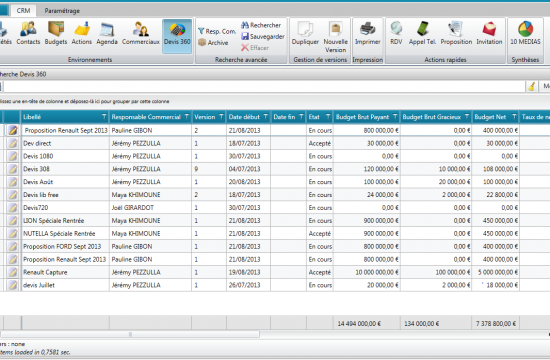Click the 134 000,00 € total

(421, 324)
